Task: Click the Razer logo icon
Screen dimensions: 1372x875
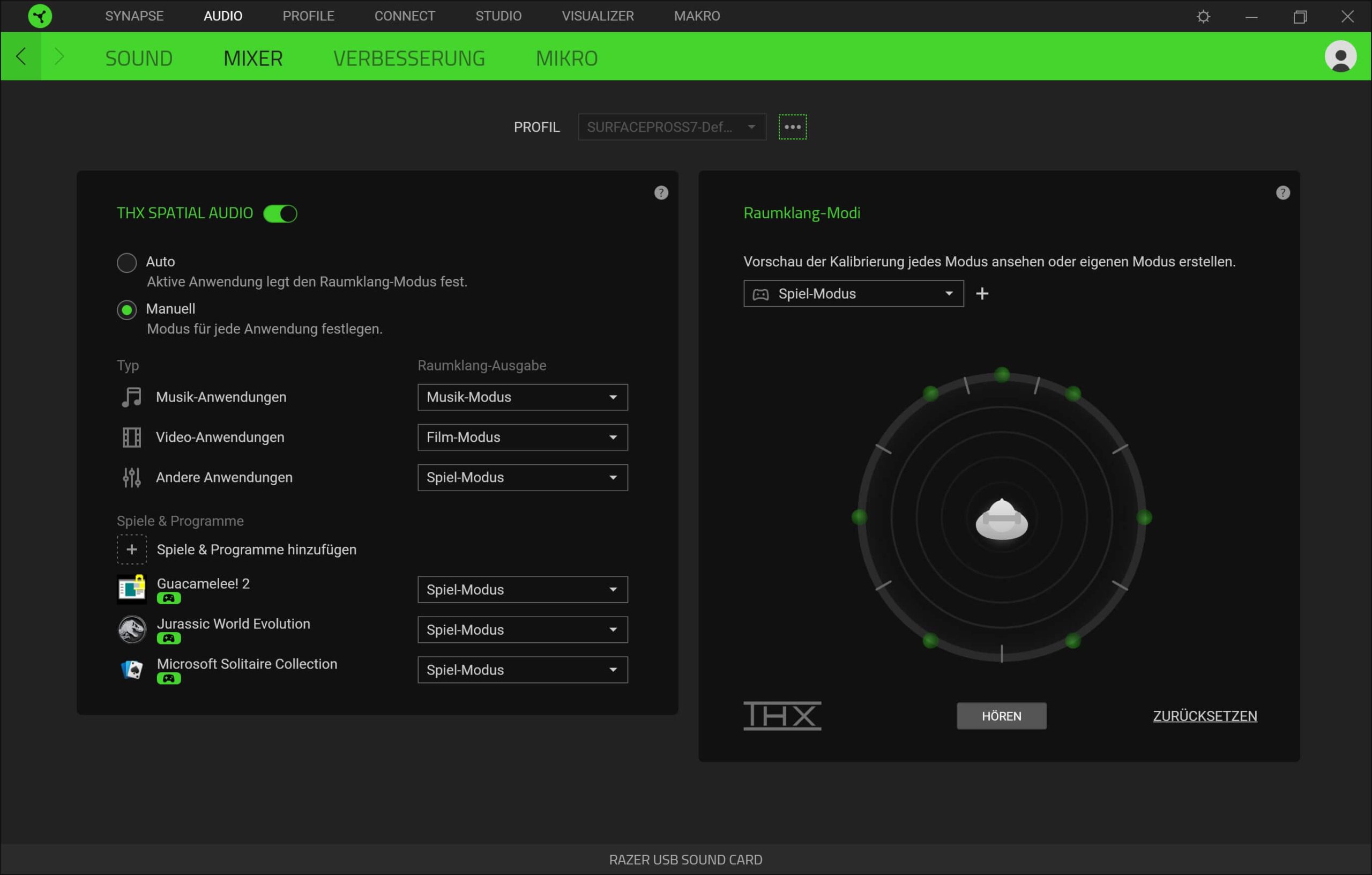Action: pyautogui.click(x=40, y=16)
